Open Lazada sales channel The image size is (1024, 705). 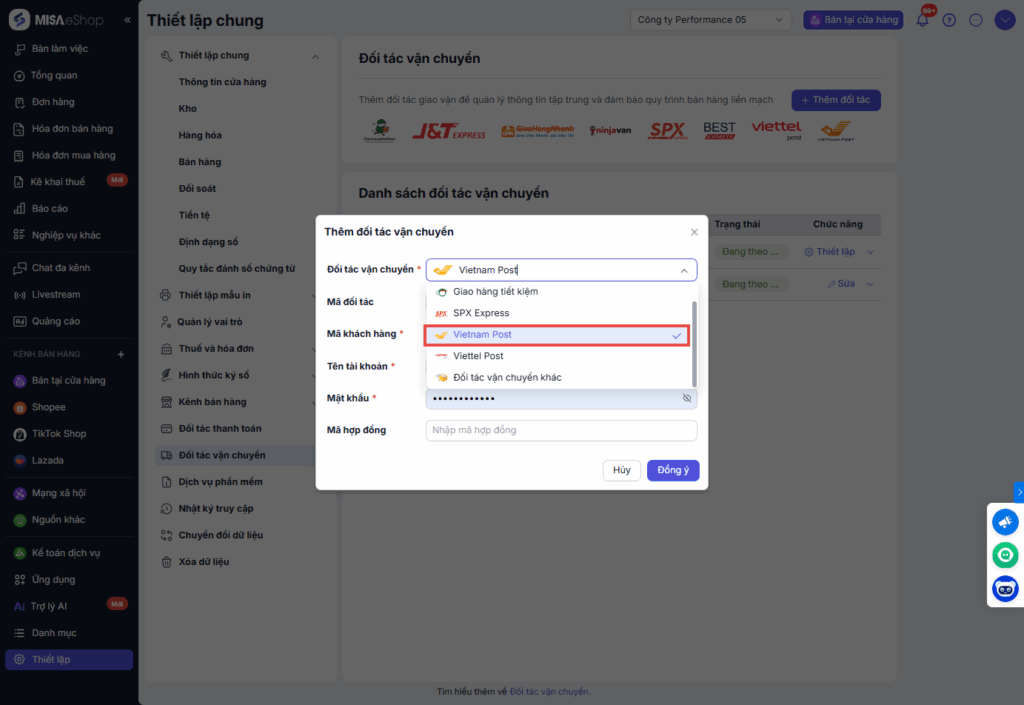pos(48,461)
